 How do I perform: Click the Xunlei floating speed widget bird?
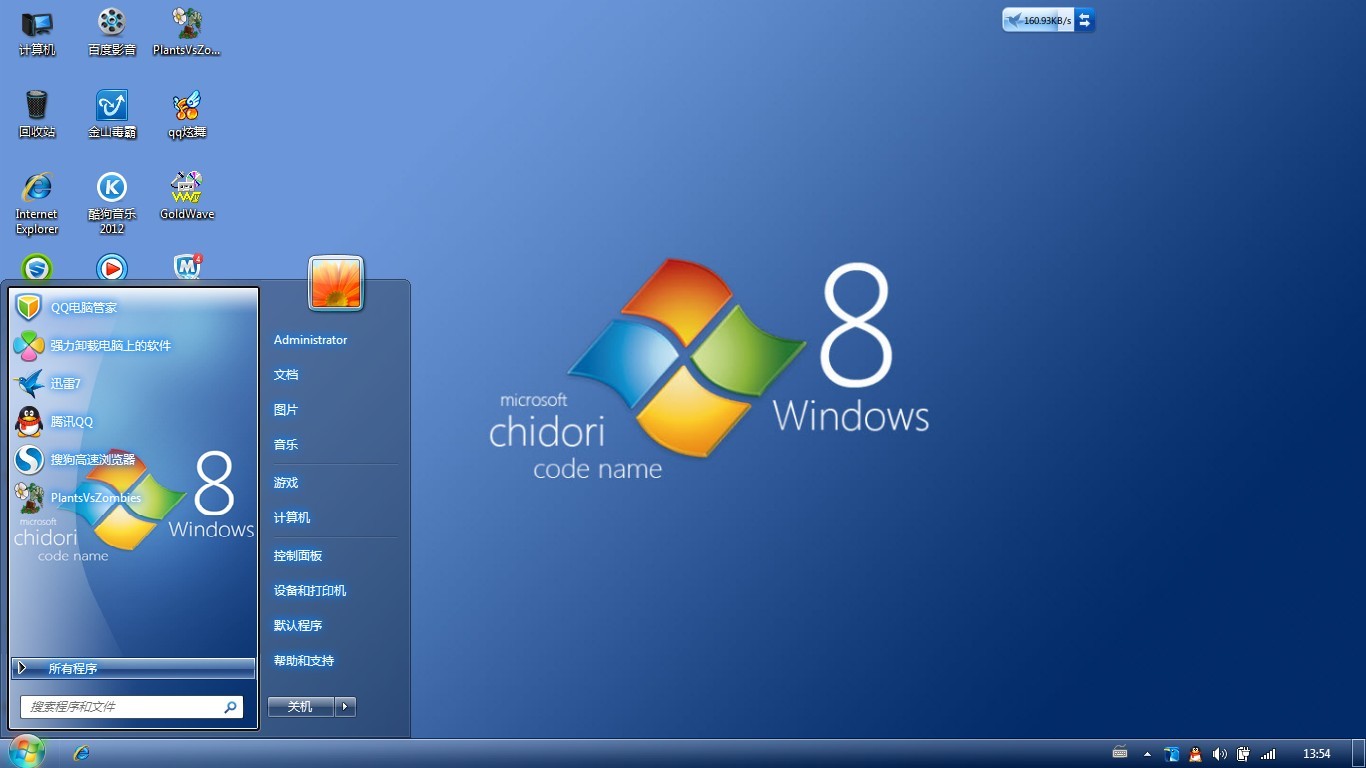point(1013,20)
